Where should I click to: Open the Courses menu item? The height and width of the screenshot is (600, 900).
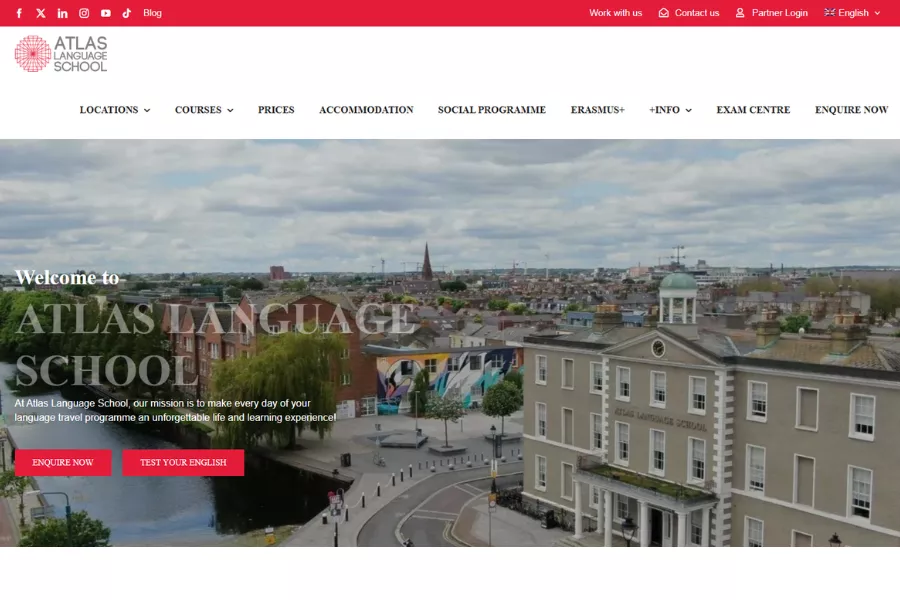pyautogui.click(x=198, y=110)
